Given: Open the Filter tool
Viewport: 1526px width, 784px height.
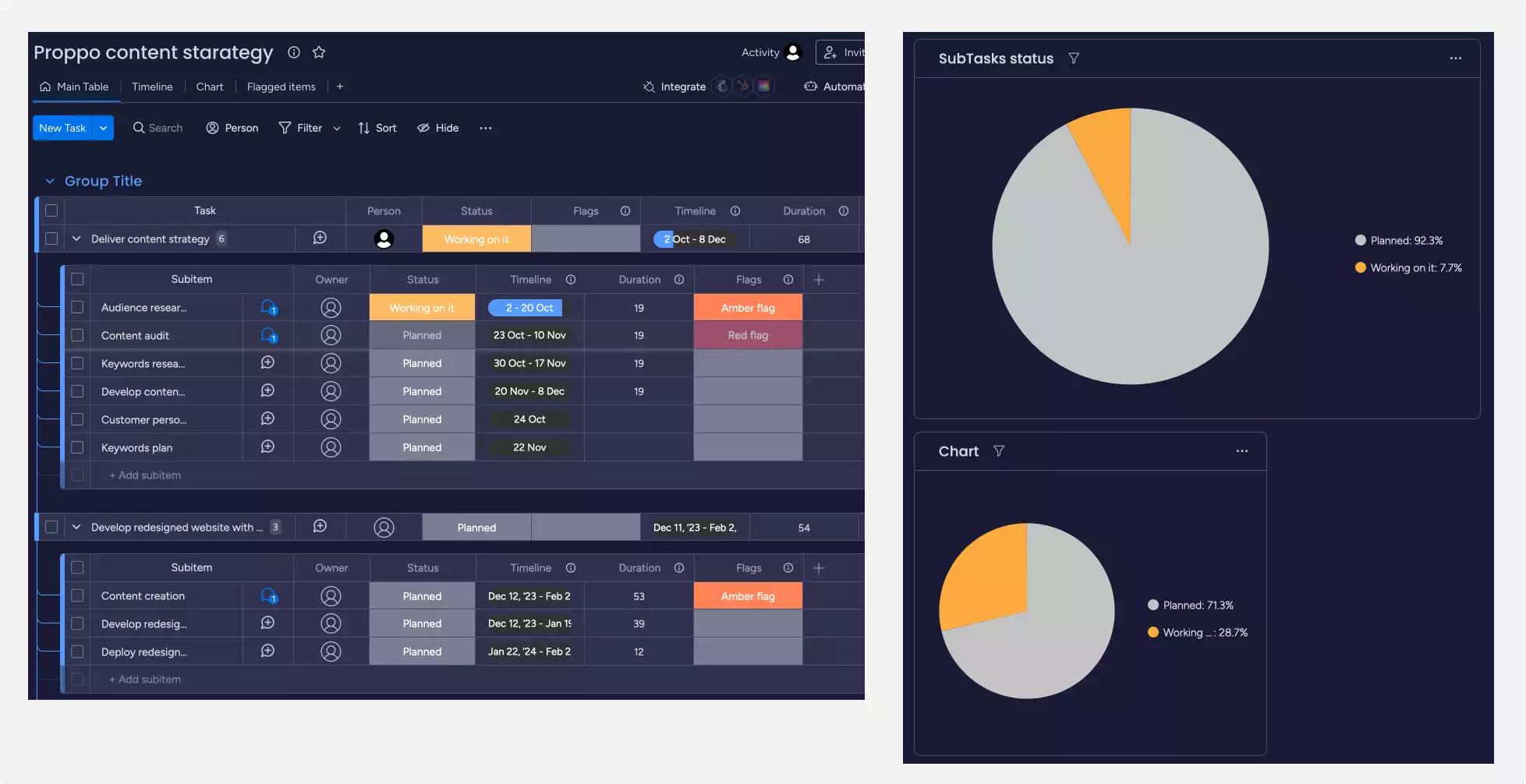Looking at the screenshot, I should click(x=300, y=128).
